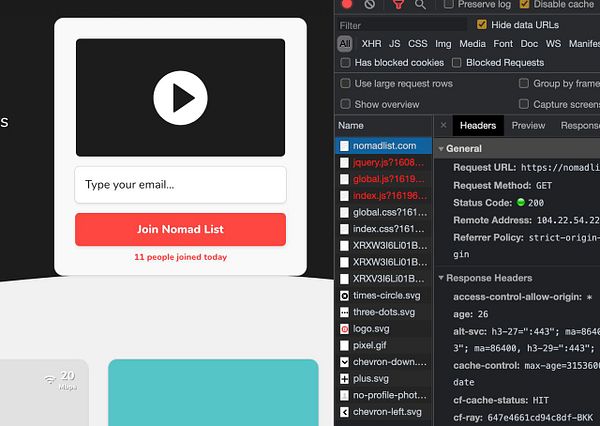Click the plus.svg thumbnail icon
Viewport: 600px width, 426px height.
[344, 379]
